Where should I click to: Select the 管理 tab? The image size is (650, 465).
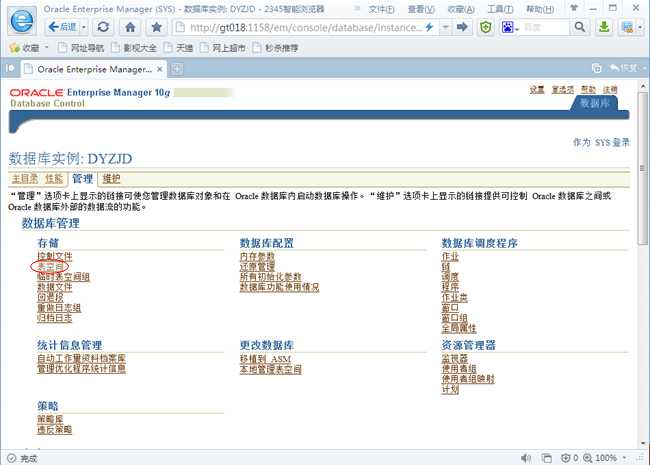82,179
